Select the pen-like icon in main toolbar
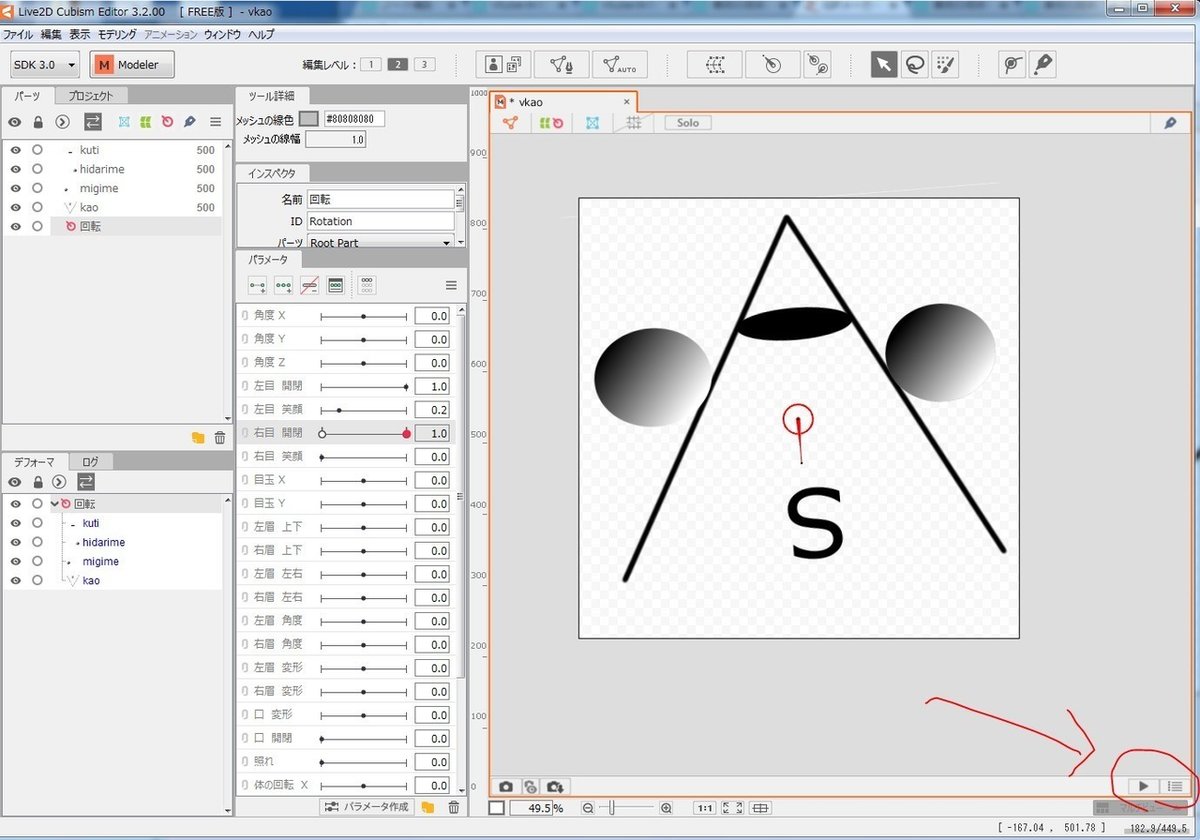Image resolution: width=1200 pixels, height=840 pixels. (x=1043, y=65)
